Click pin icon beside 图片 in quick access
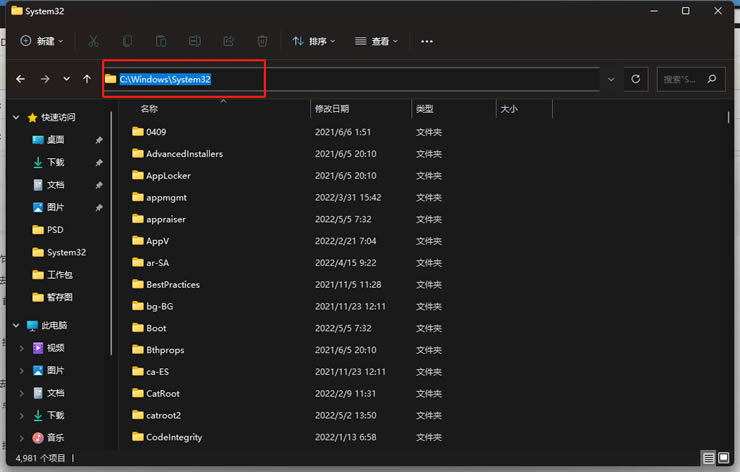 tap(99, 208)
